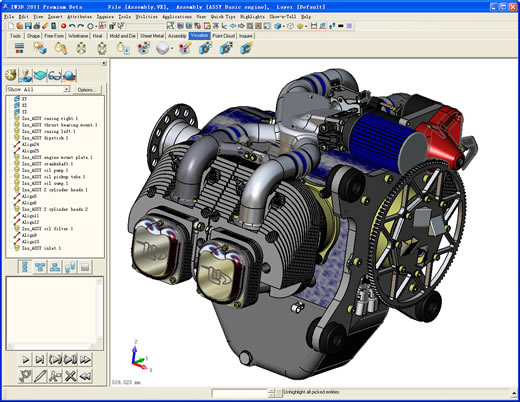Toggle the vertical list view button
This screenshot has width=520, height=402.
[x=25, y=267]
